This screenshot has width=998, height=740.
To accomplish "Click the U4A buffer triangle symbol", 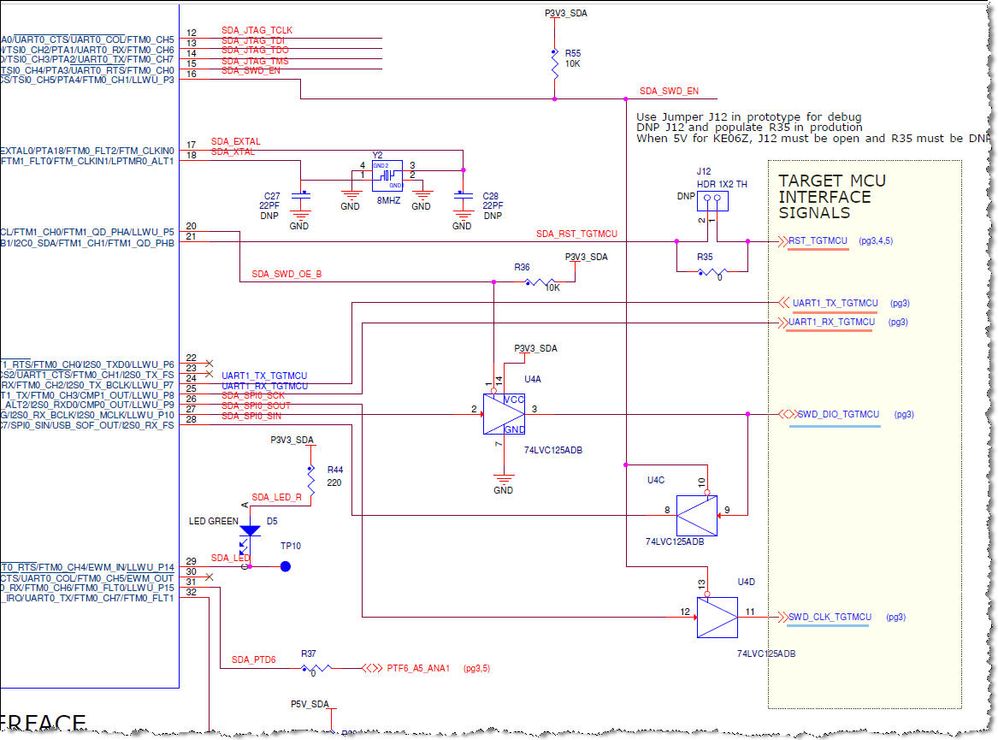I will (x=503, y=414).
